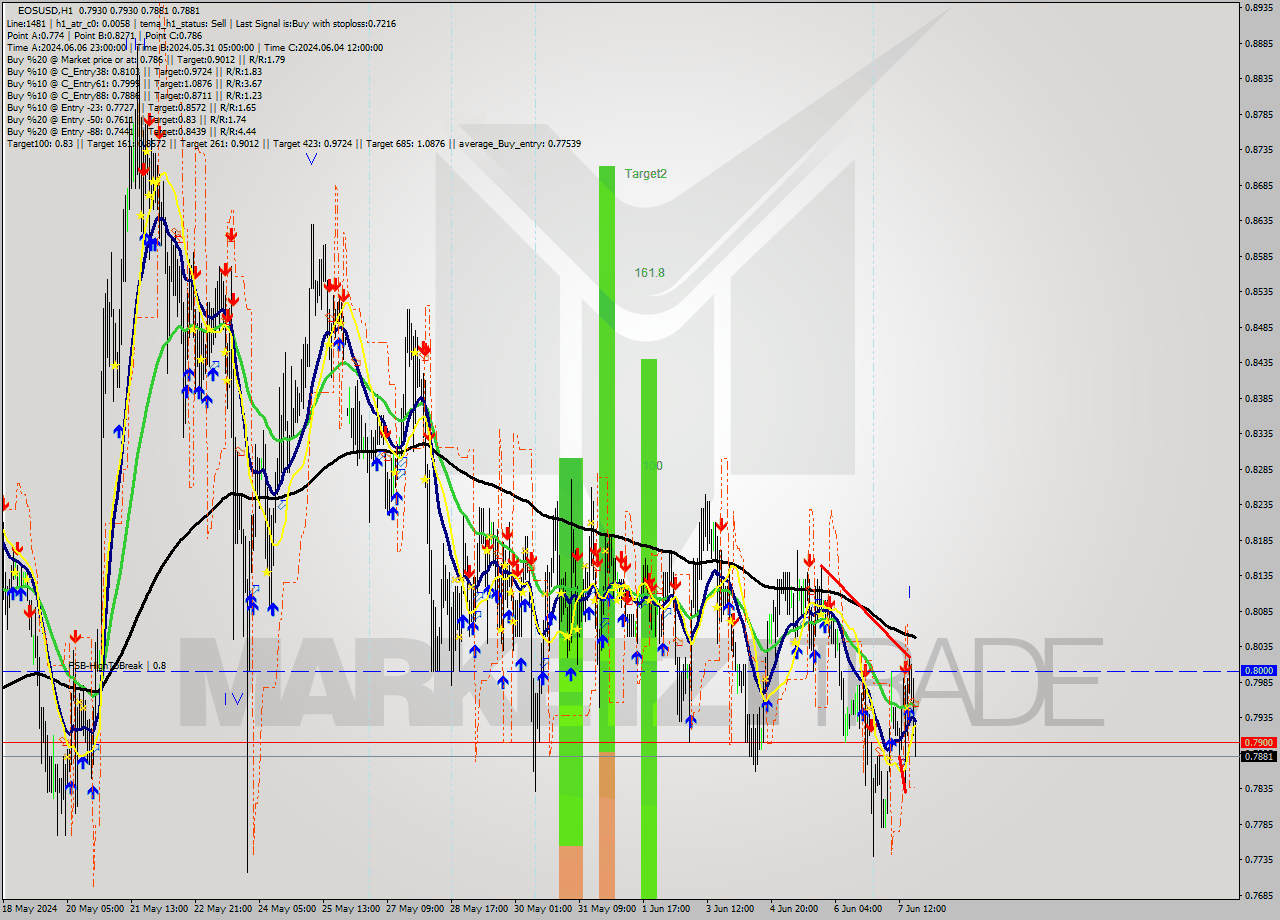The image size is (1280, 920).
Task: Click the blue V marker below the target line
Action: tap(312, 158)
